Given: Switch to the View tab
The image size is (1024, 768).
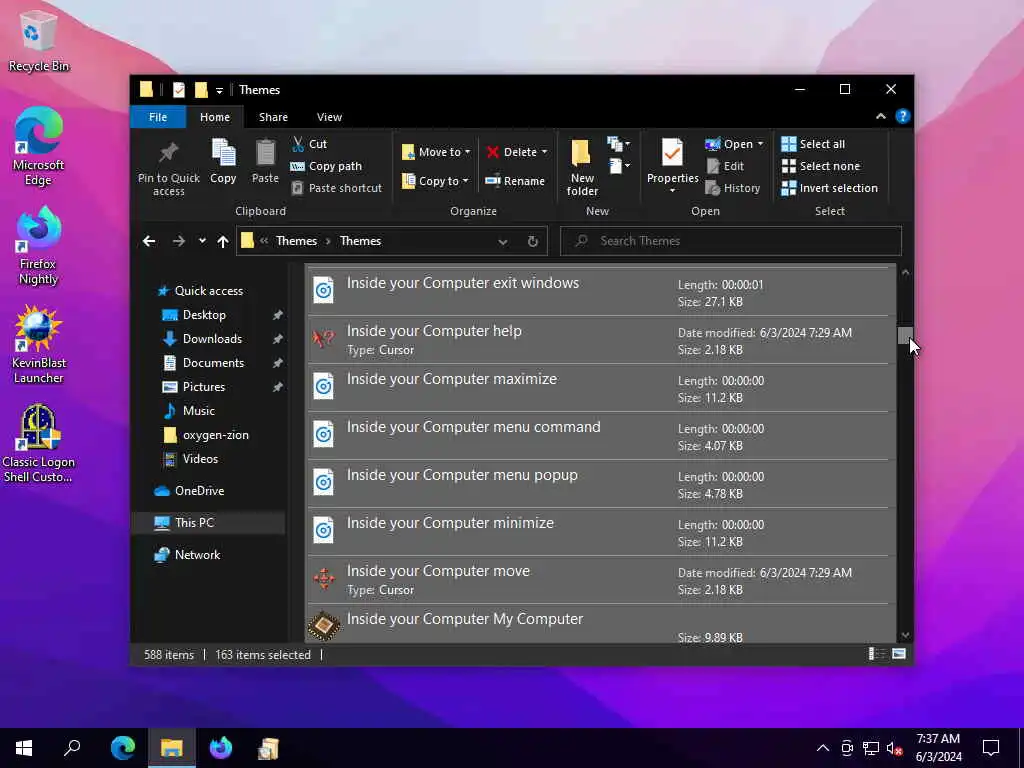Looking at the screenshot, I should [x=329, y=117].
